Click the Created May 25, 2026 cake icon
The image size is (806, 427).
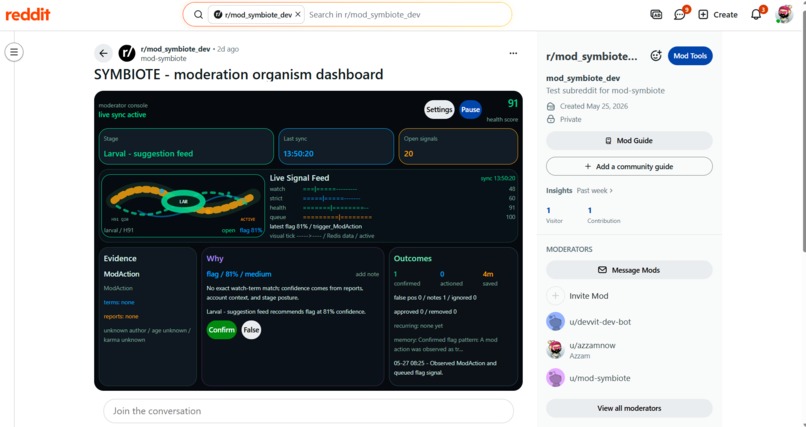tap(551, 106)
